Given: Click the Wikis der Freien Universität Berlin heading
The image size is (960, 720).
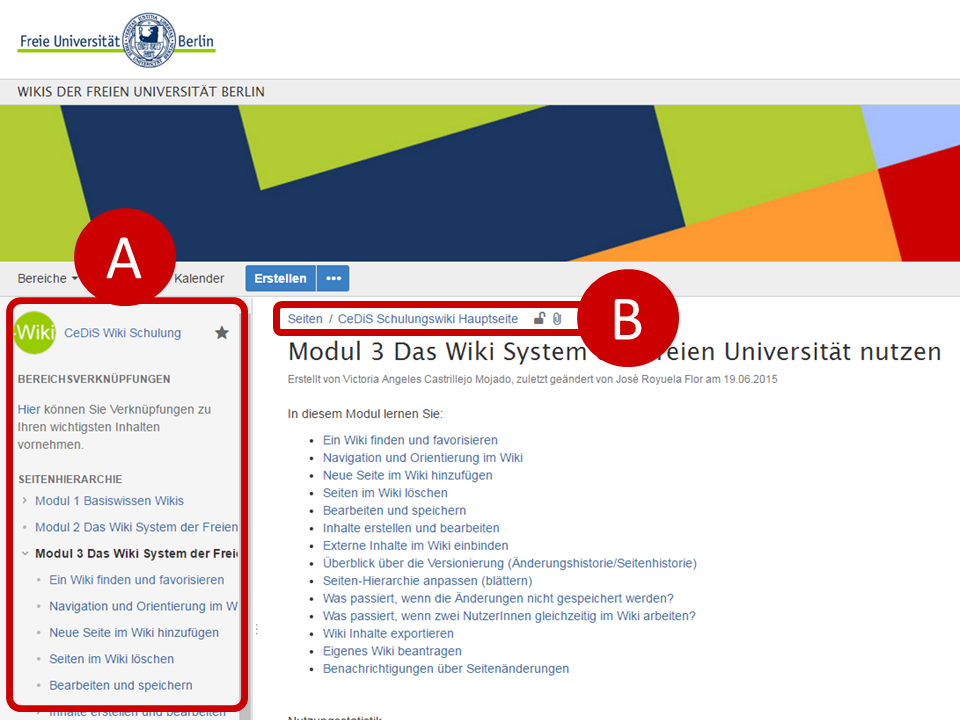Looking at the screenshot, I should (141, 92).
